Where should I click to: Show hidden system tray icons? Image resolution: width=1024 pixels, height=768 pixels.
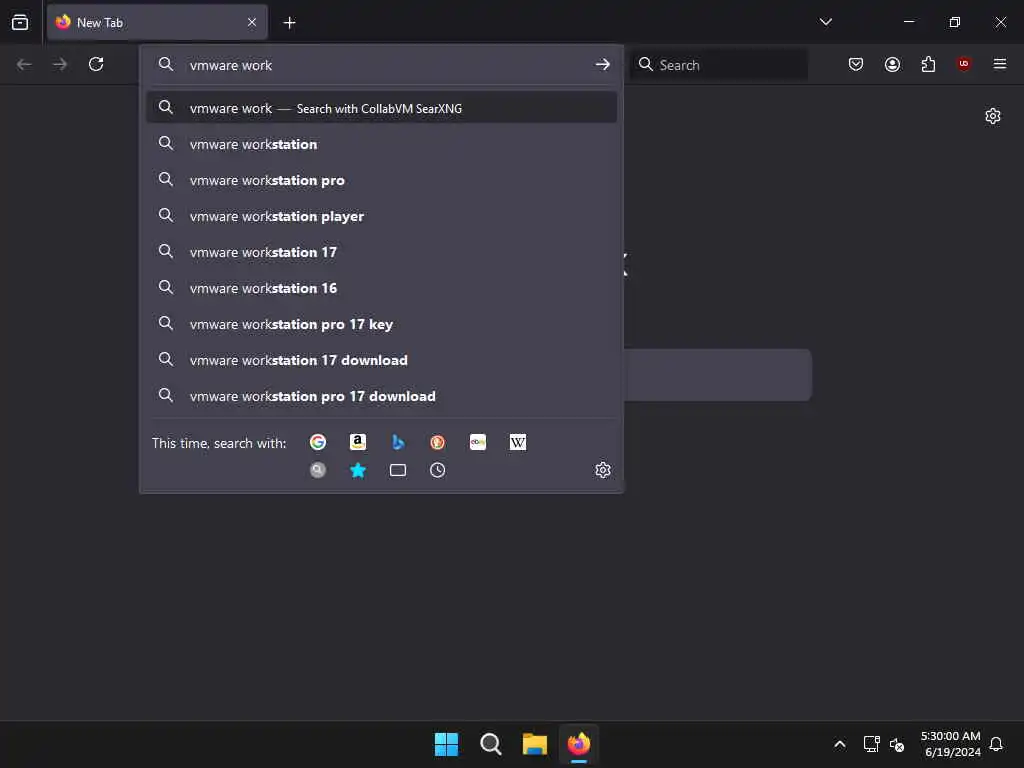coord(840,744)
